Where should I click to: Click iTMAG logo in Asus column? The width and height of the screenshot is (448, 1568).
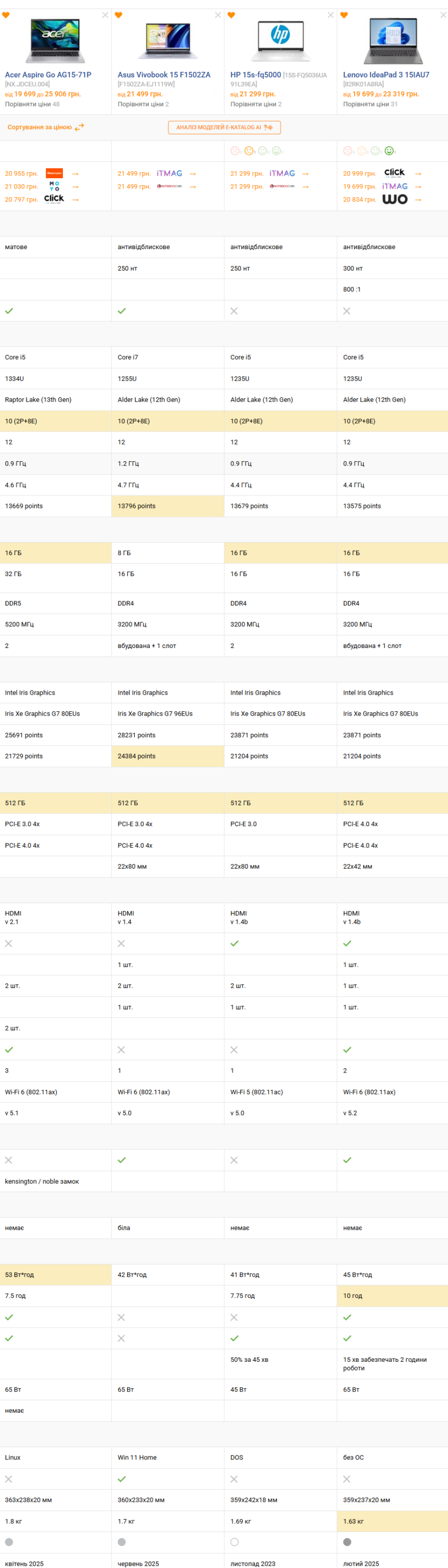(x=169, y=173)
